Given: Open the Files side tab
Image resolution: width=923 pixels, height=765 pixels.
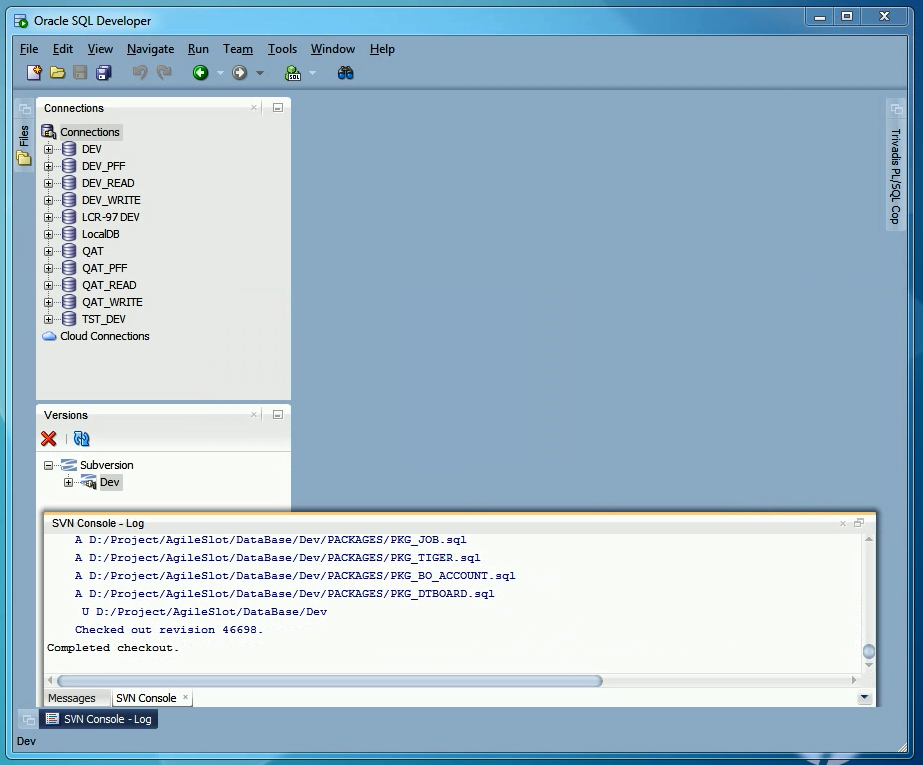Looking at the screenshot, I should pyautogui.click(x=24, y=145).
